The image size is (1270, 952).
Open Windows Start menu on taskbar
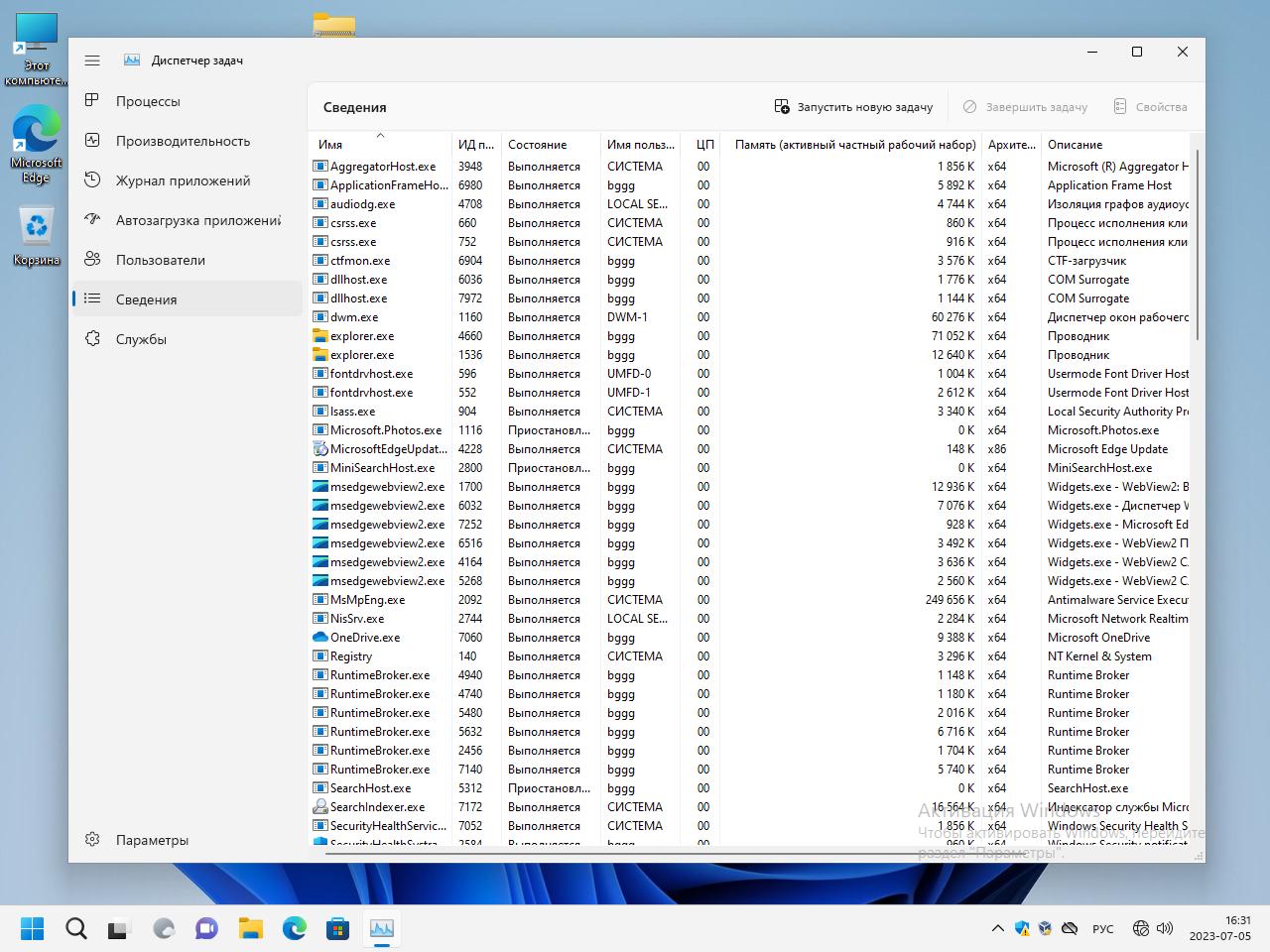point(33,928)
